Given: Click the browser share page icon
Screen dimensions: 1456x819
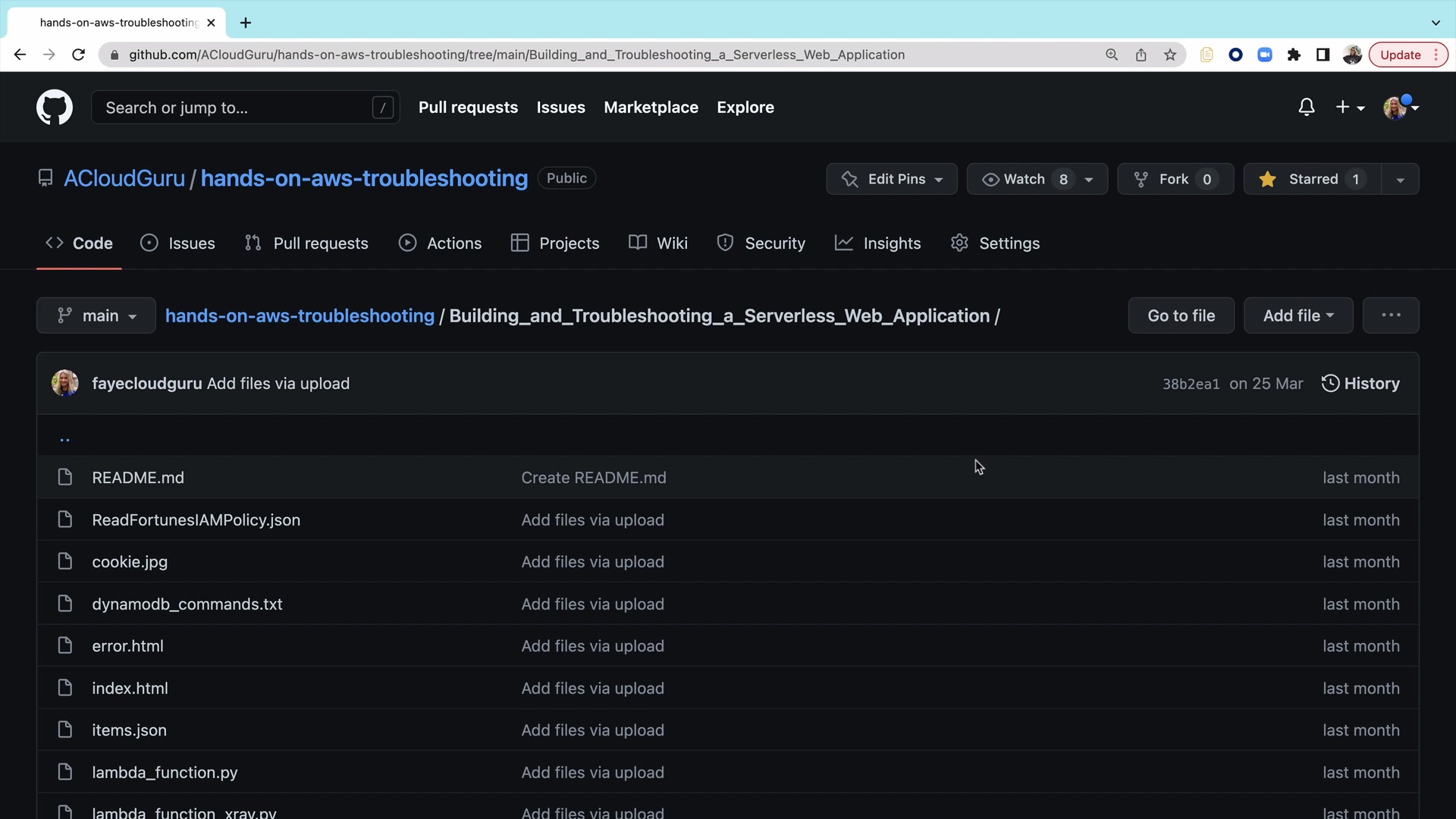Looking at the screenshot, I should click(x=1141, y=55).
